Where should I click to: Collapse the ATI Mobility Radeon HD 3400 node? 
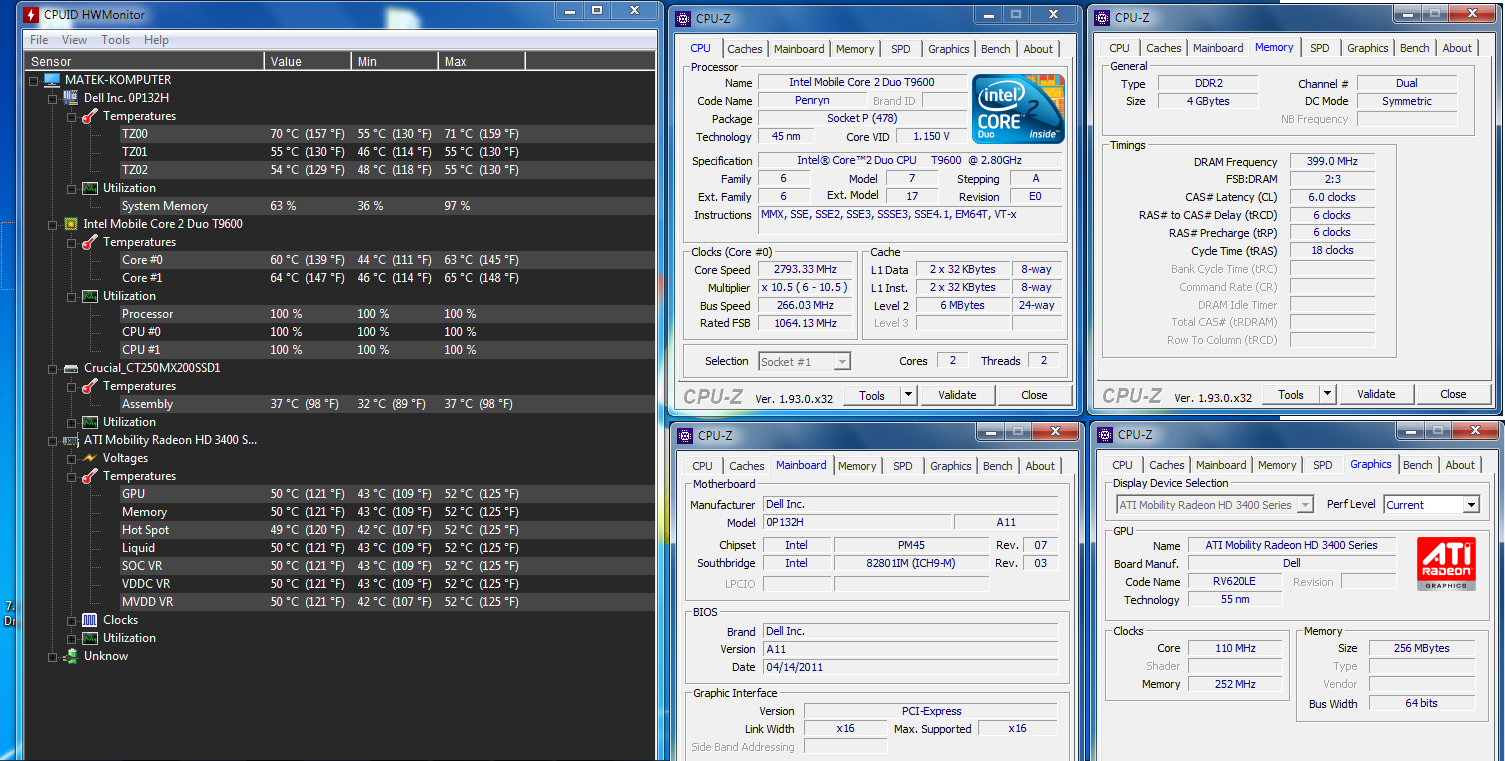click(53, 440)
